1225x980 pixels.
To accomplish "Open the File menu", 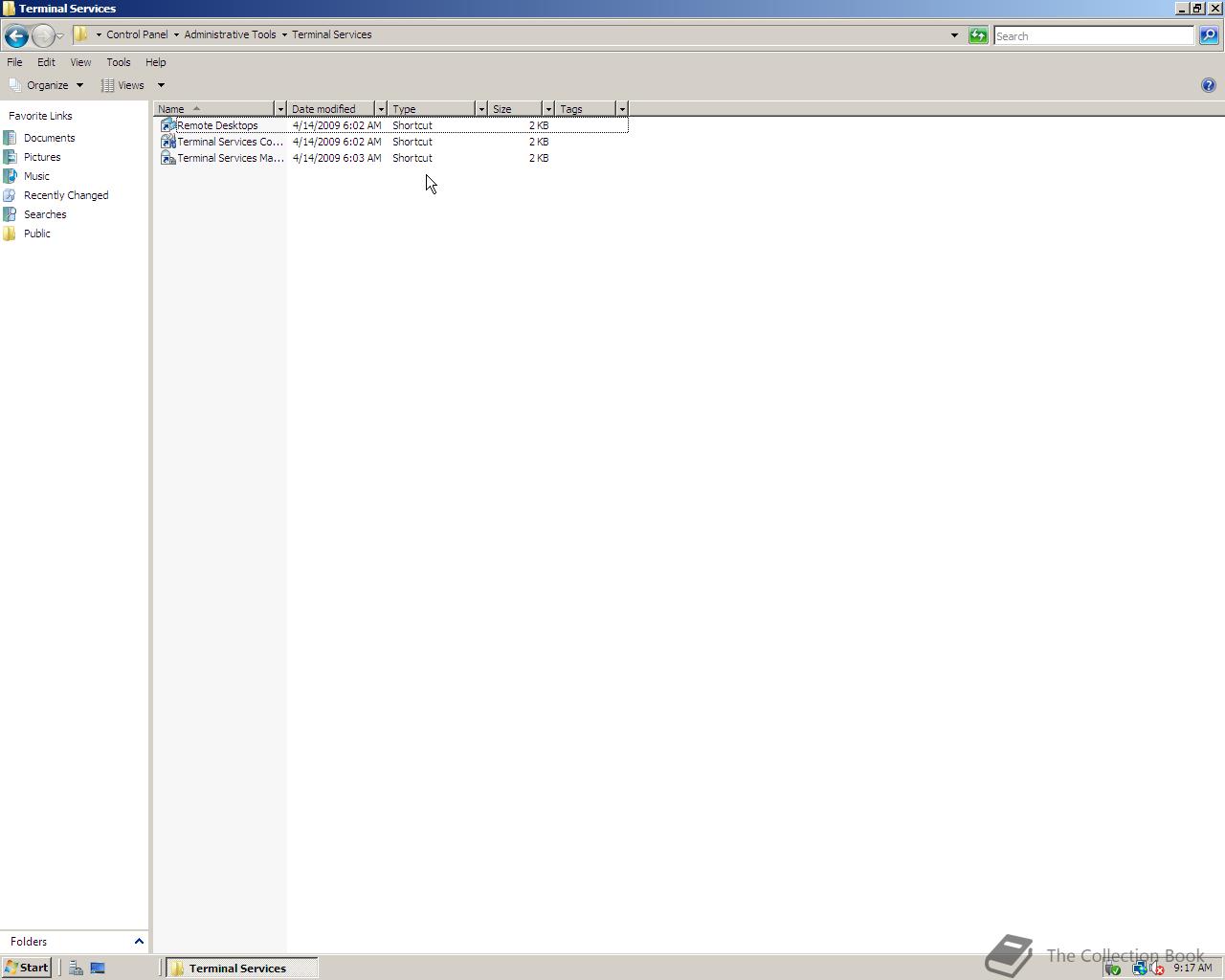I will (x=14, y=62).
